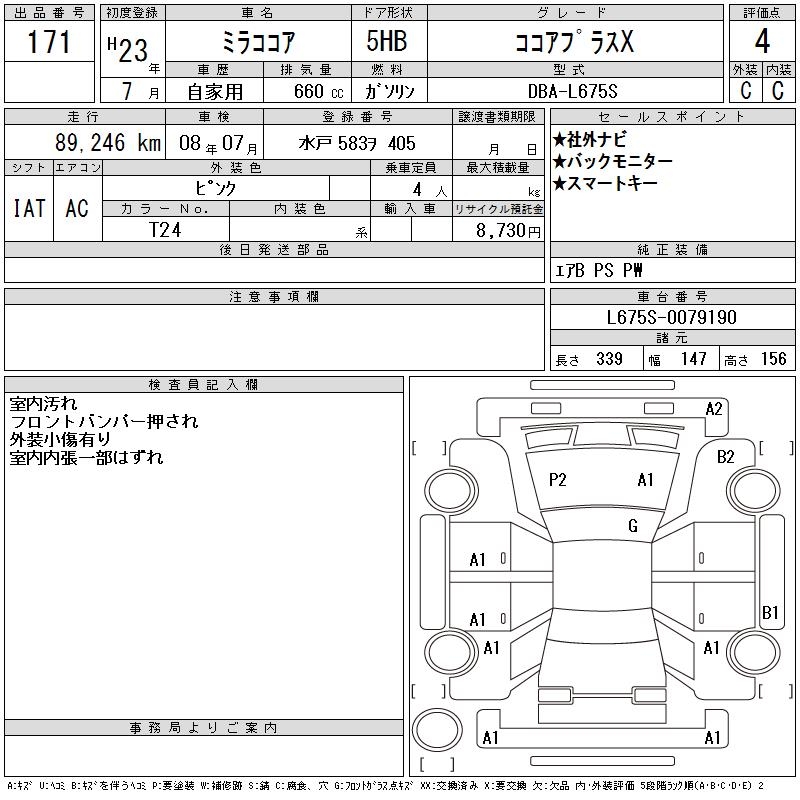800x800 pixels.
Task: Select the セールスポイント header
Action: coord(672,117)
